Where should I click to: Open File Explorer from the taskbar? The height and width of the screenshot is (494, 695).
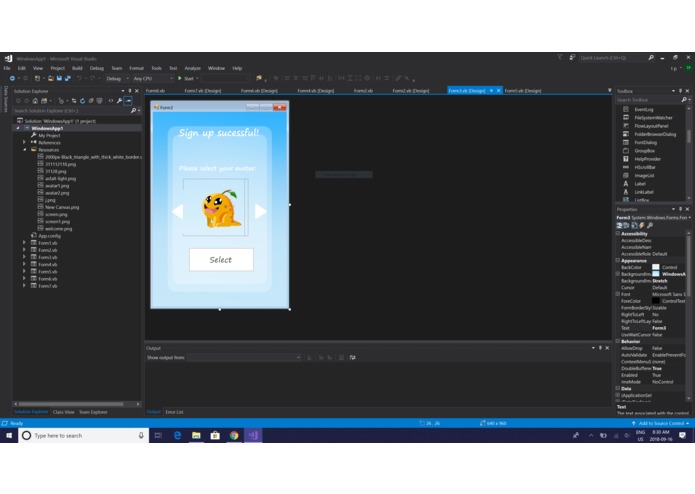pos(196,436)
